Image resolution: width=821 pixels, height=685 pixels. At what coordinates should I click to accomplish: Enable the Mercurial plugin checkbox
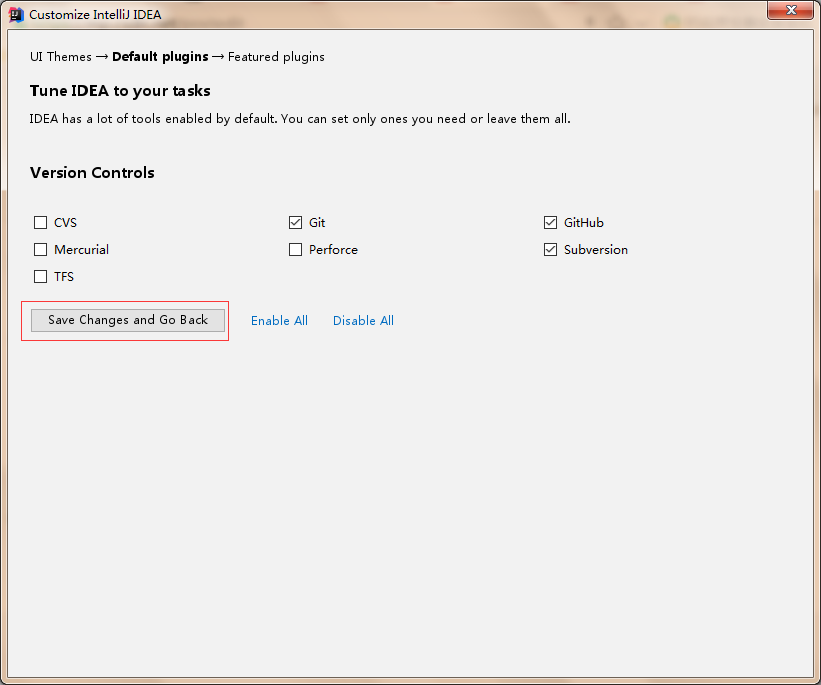[x=40, y=250]
